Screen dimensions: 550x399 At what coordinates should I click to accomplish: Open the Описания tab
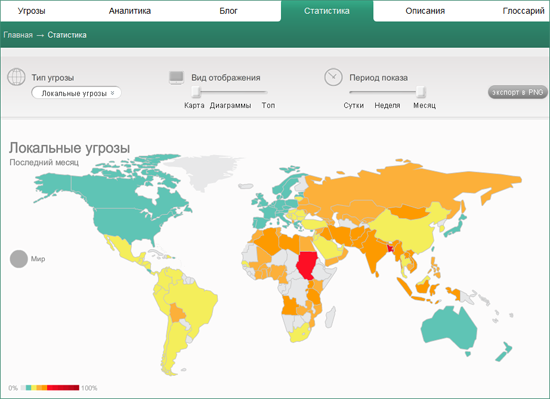click(425, 11)
